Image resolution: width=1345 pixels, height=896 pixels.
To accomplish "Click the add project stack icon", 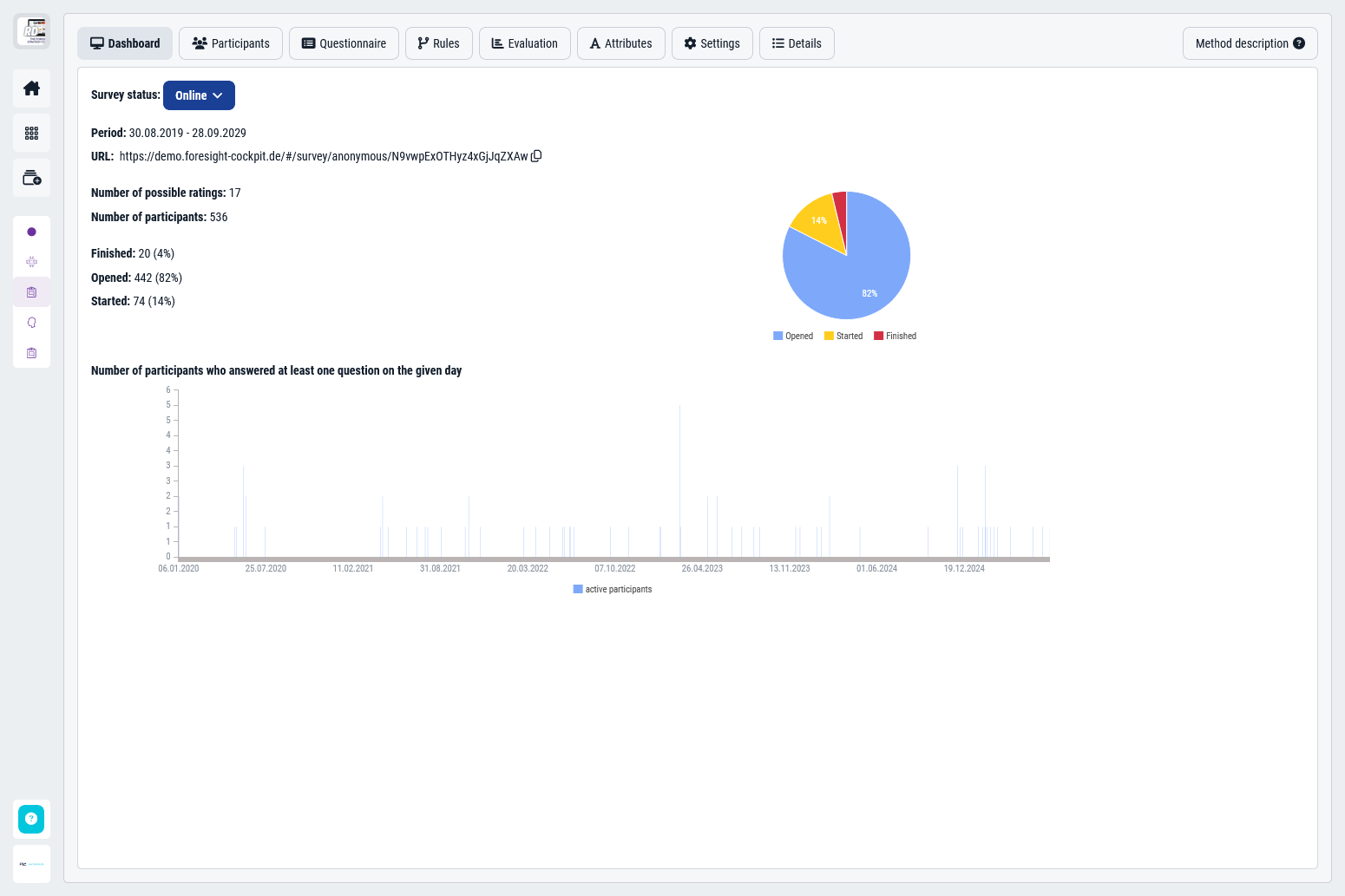I will pyautogui.click(x=31, y=178).
